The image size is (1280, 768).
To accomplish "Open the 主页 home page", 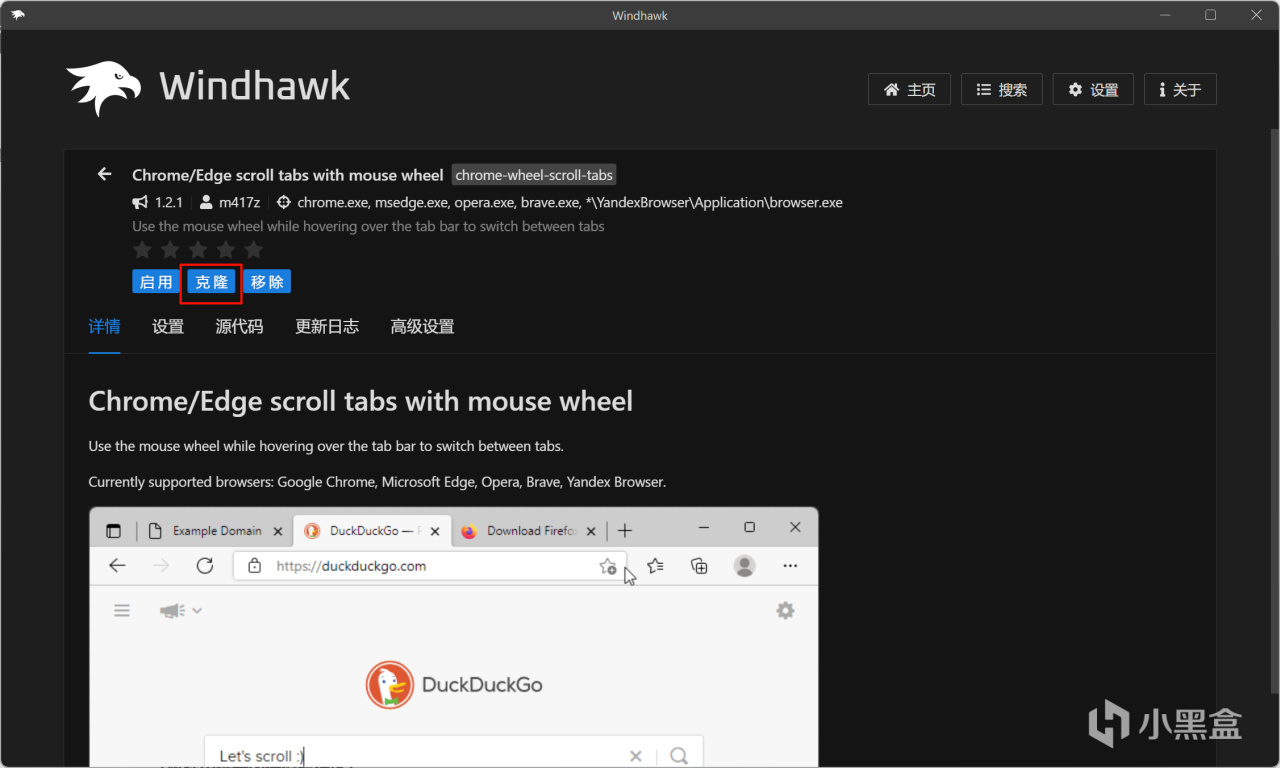I will pyautogui.click(x=909, y=89).
